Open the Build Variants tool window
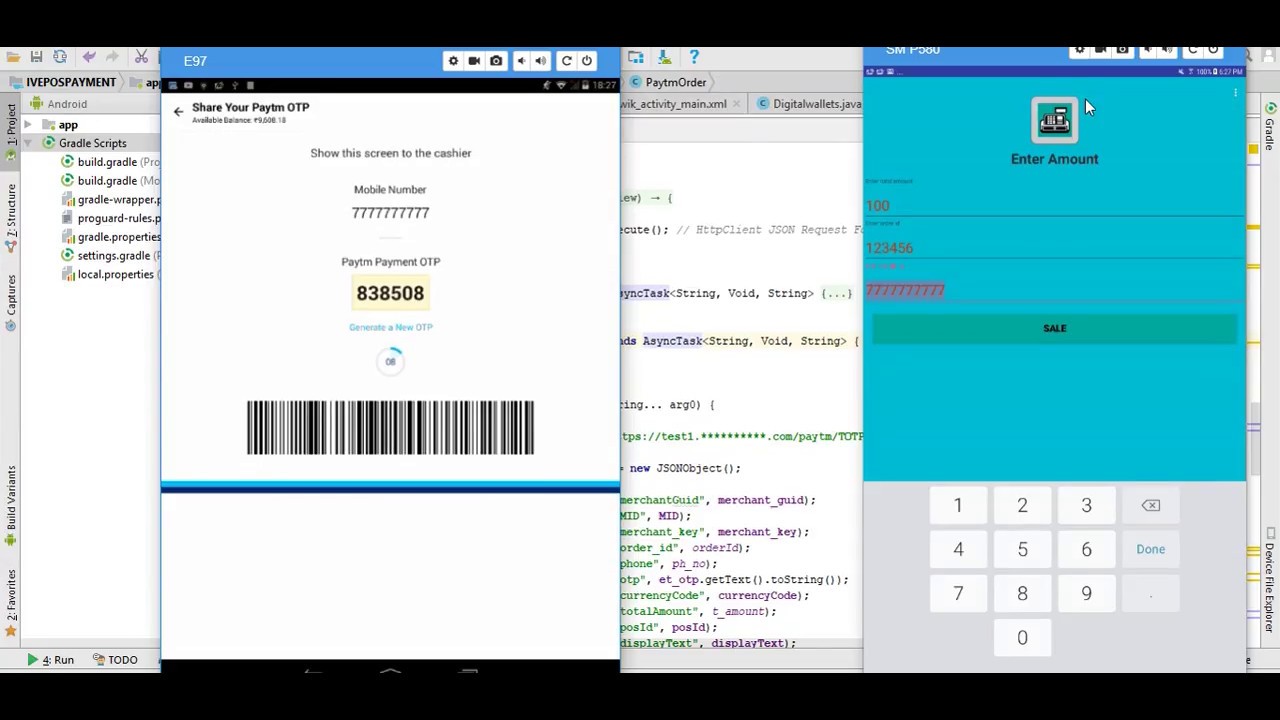 tap(12, 505)
